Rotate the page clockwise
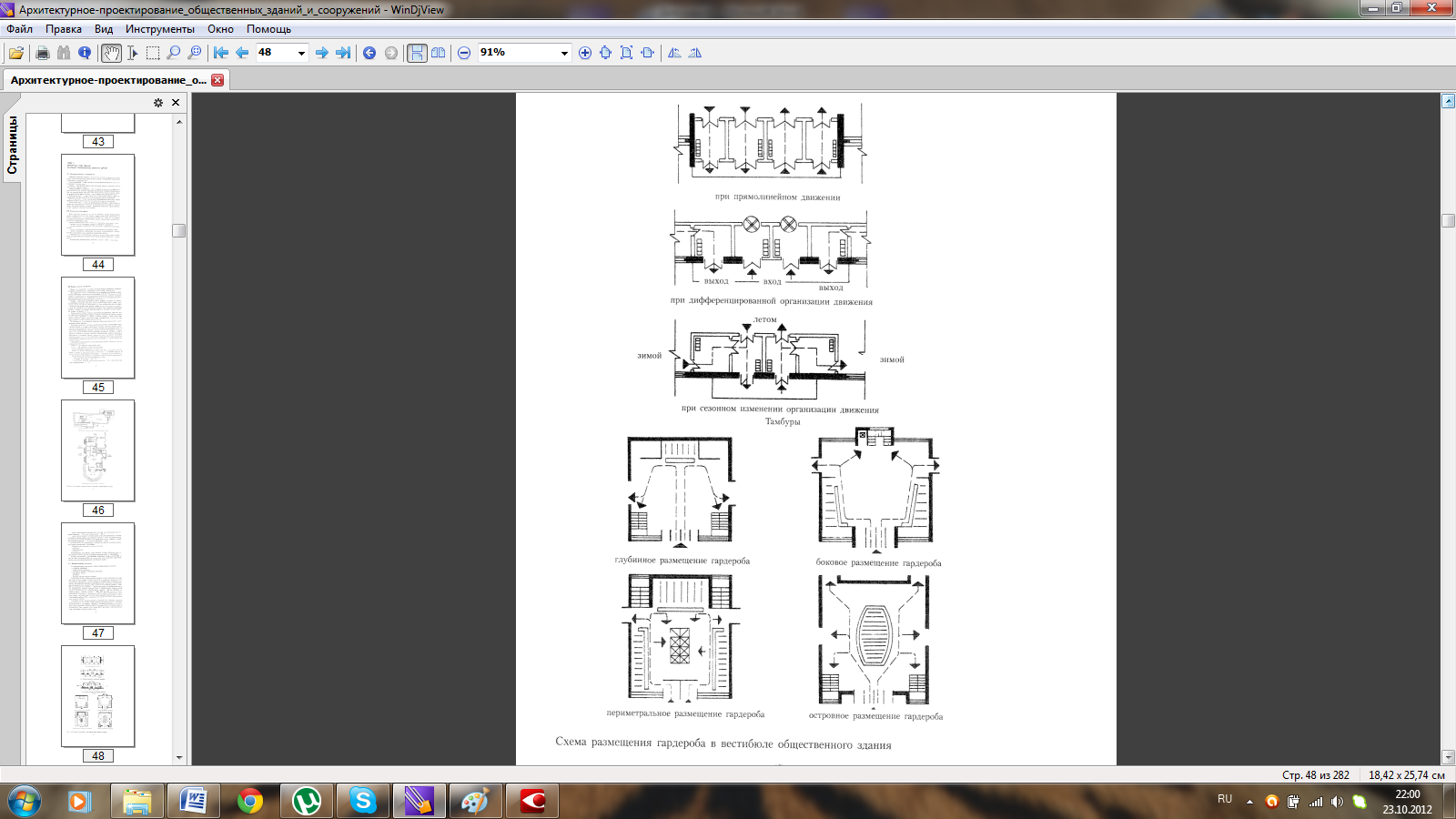This screenshot has width=1456, height=819. point(695,53)
